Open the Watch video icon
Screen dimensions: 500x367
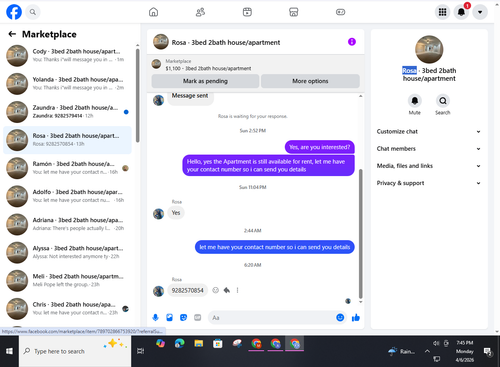pyautogui.click(x=247, y=12)
